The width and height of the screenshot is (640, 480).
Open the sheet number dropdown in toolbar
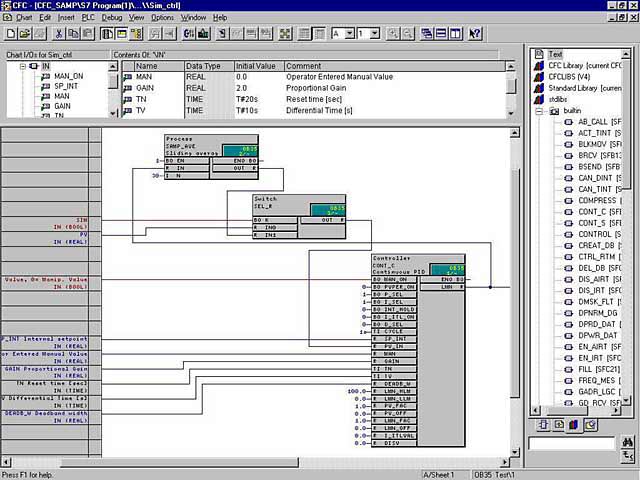point(374,33)
